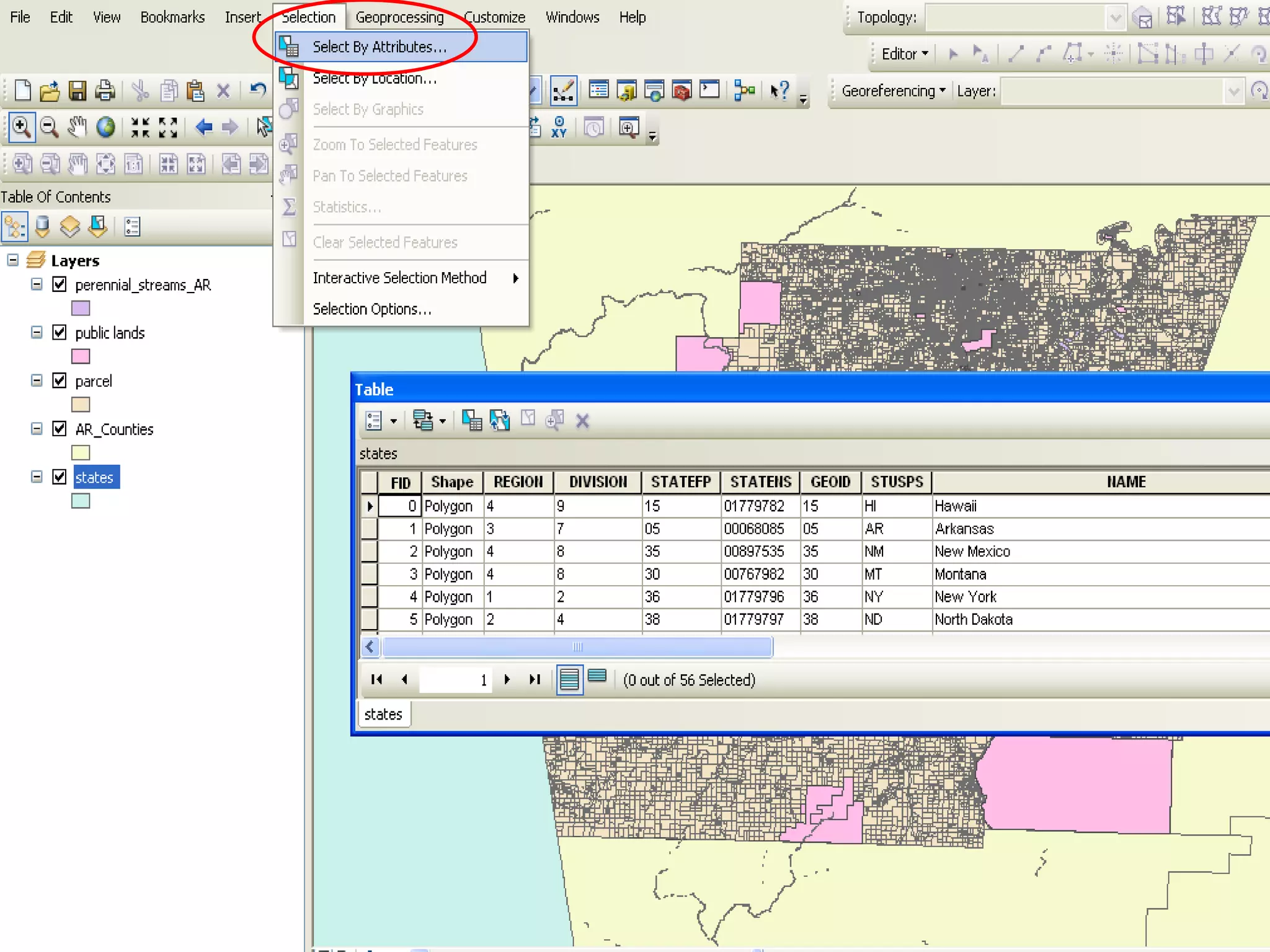Uncheck the public lands layer
This screenshot has width=1270, height=952.
60,333
